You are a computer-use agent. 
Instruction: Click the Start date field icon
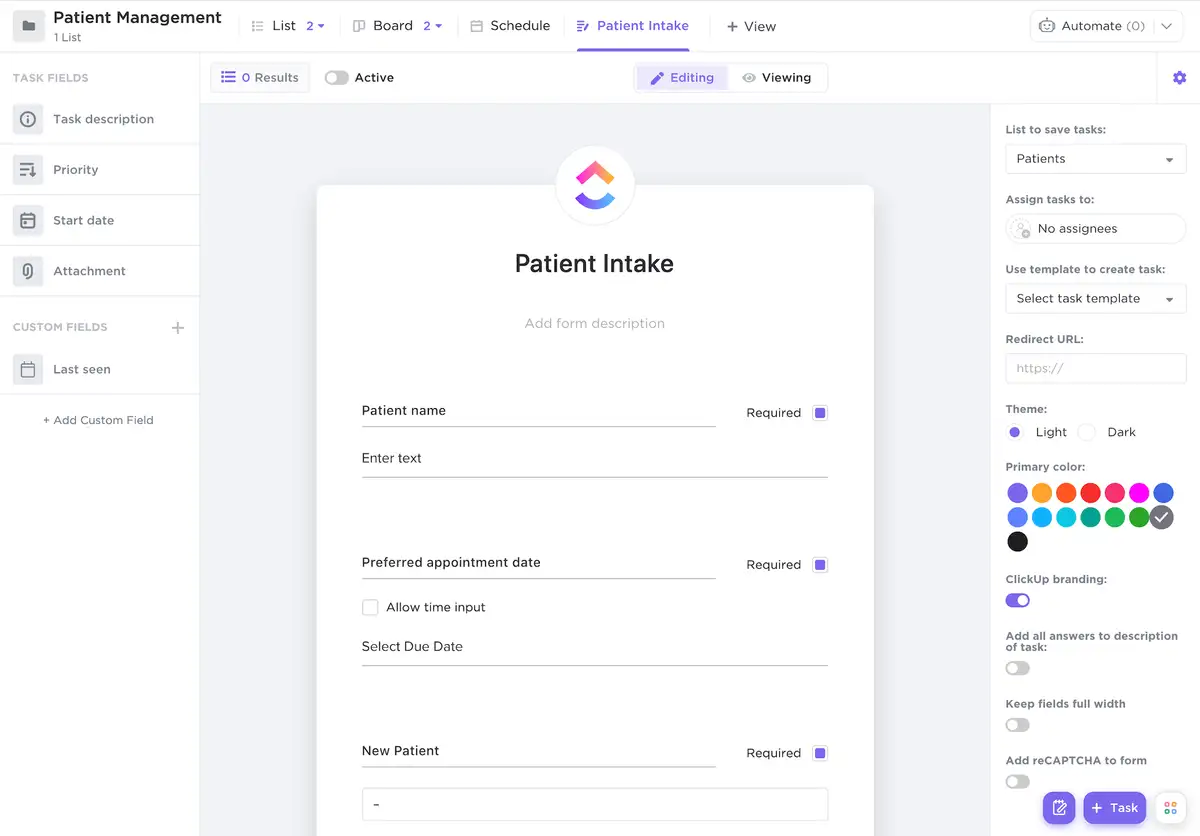pos(27,220)
